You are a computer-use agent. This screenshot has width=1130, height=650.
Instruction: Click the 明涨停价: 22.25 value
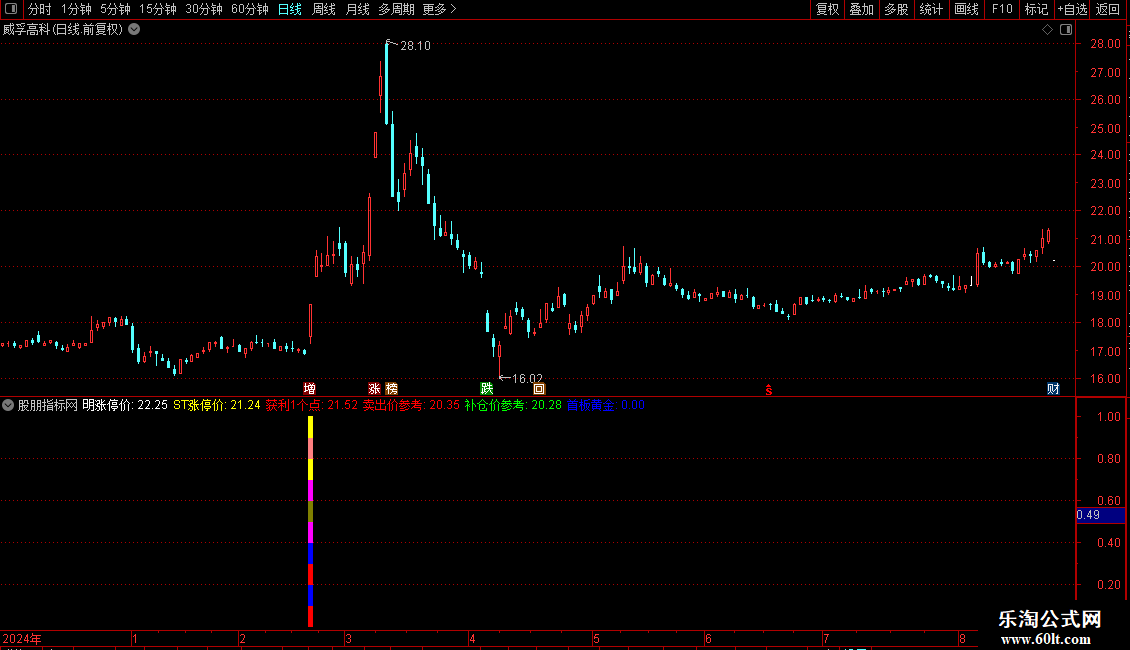pyautogui.click(x=125, y=406)
